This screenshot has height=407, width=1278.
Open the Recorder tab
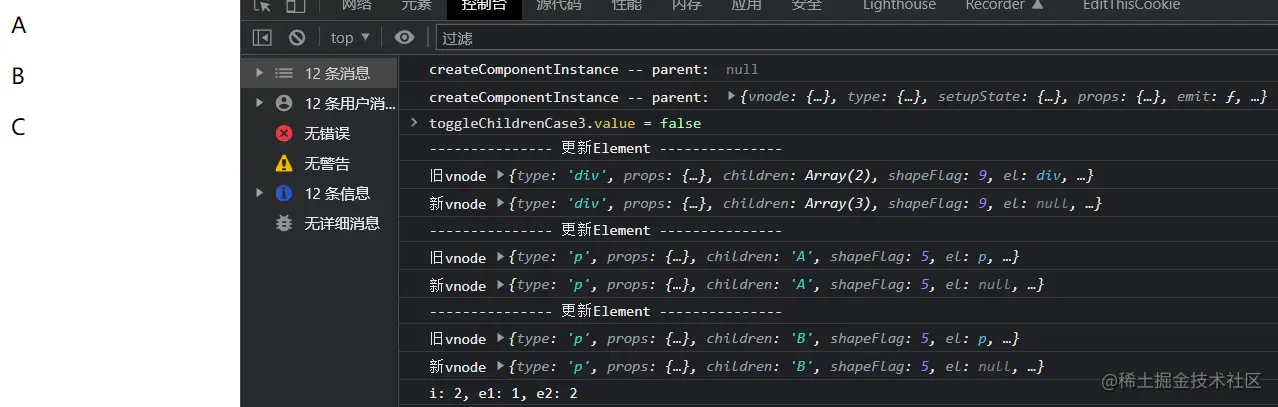pos(1004,5)
